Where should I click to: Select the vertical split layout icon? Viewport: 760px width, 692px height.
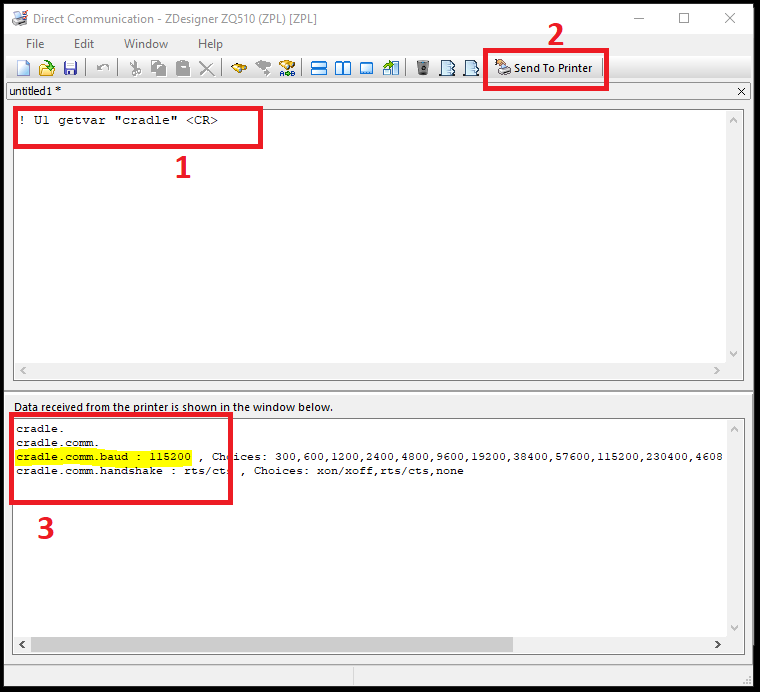click(x=343, y=68)
